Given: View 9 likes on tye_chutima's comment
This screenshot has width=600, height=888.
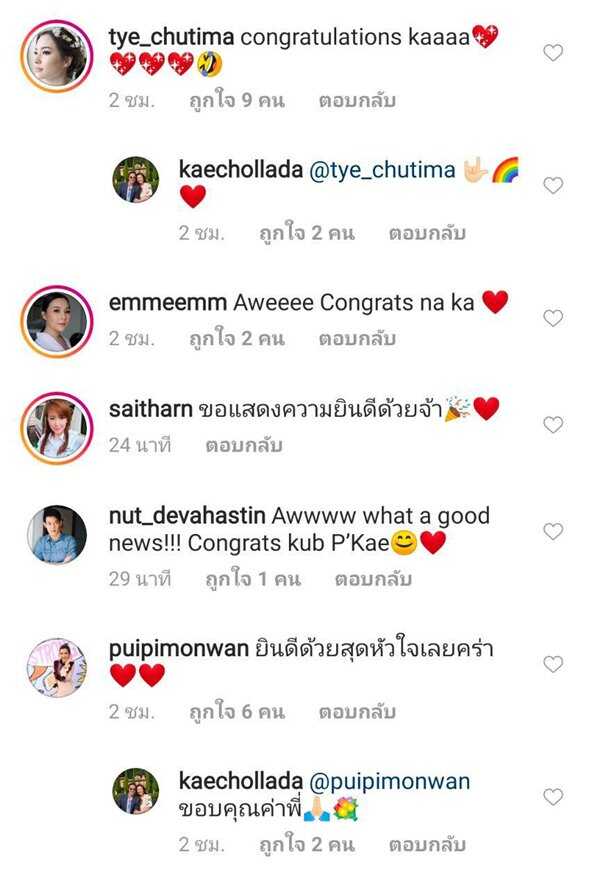Looking at the screenshot, I should pos(237,100).
